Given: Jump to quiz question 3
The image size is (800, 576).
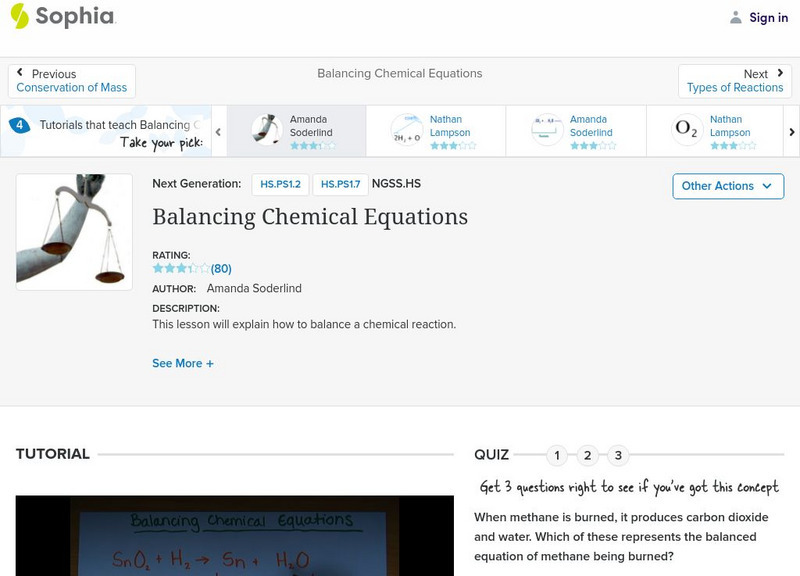Looking at the screenshot, I should [618, 456].
